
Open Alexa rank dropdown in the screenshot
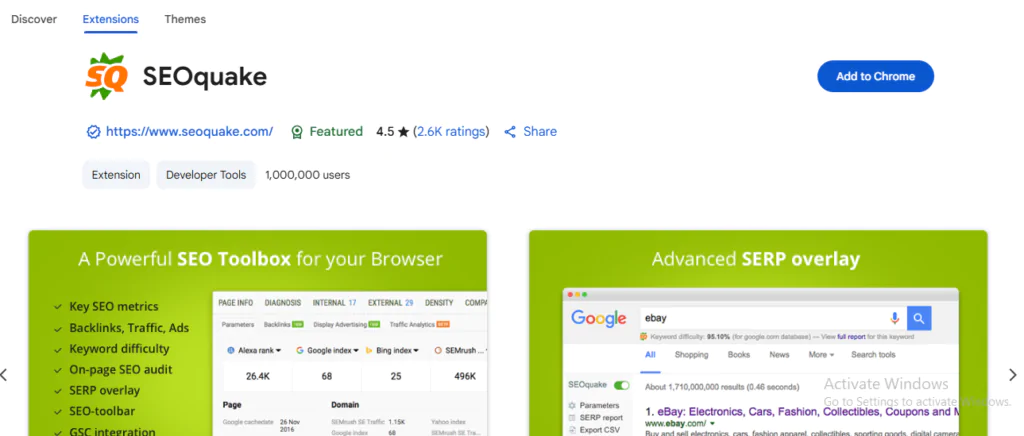[x=254, y=350]
